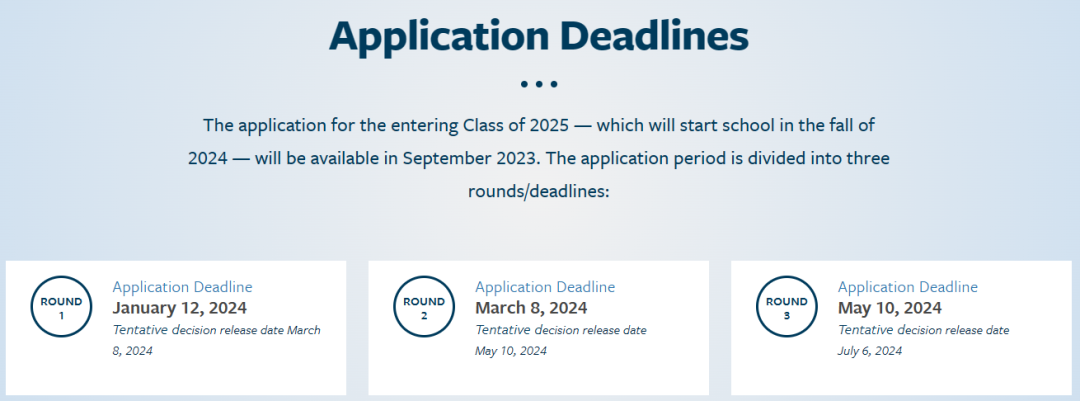The height and width of the screenshot is (401, 1080).
Task: Select the Round 3 deadline card
Action: (x=901, y=328)
